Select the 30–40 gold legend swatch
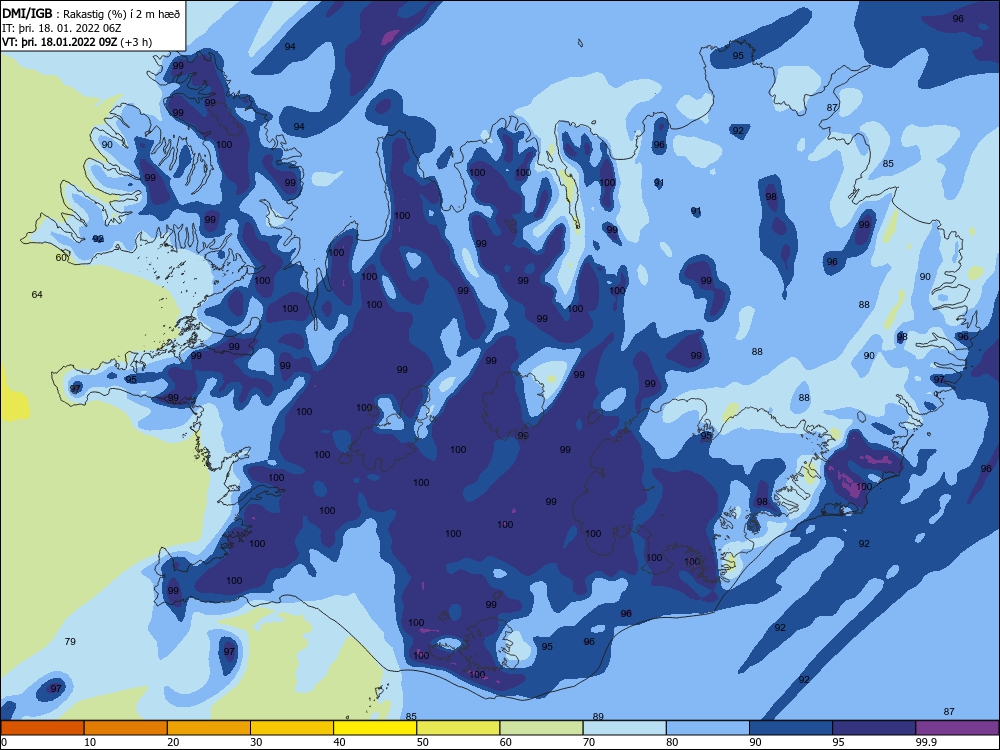This screenshot has height=750, width=1000. 292,728
